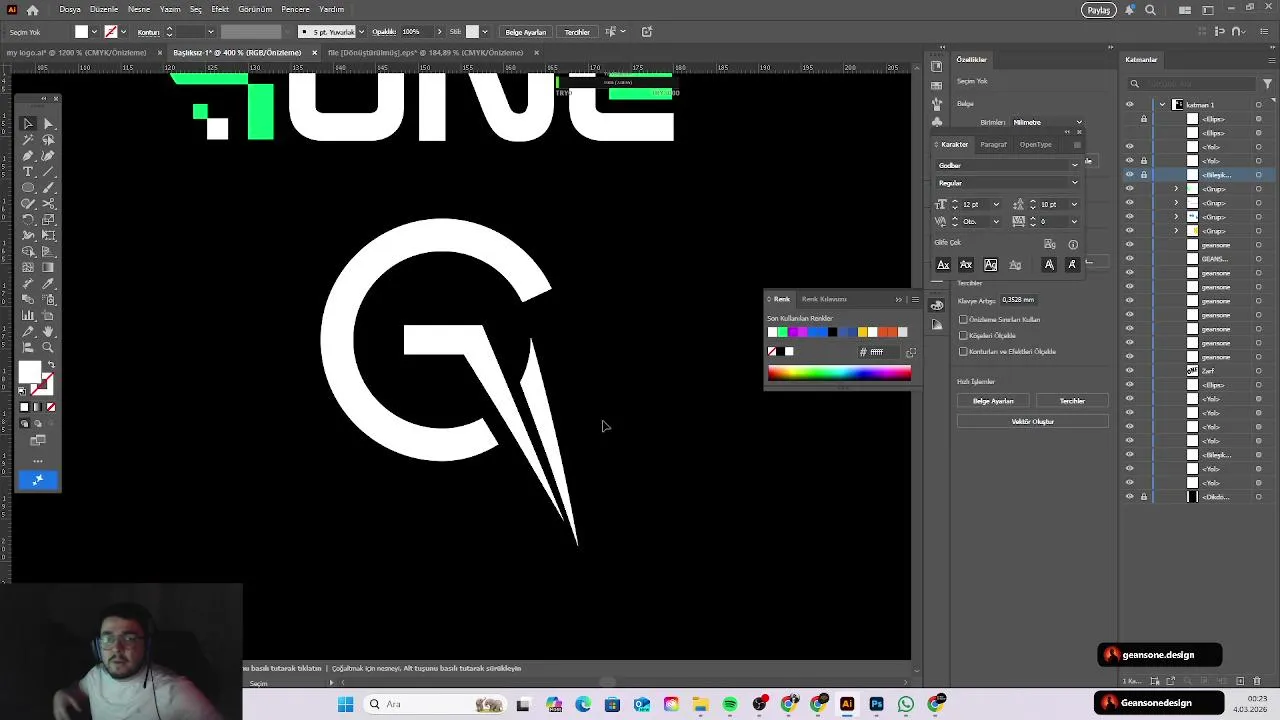Switch to the OpenType tab
Viewport: 1280px width, 720px height.
pos(1035,144)
